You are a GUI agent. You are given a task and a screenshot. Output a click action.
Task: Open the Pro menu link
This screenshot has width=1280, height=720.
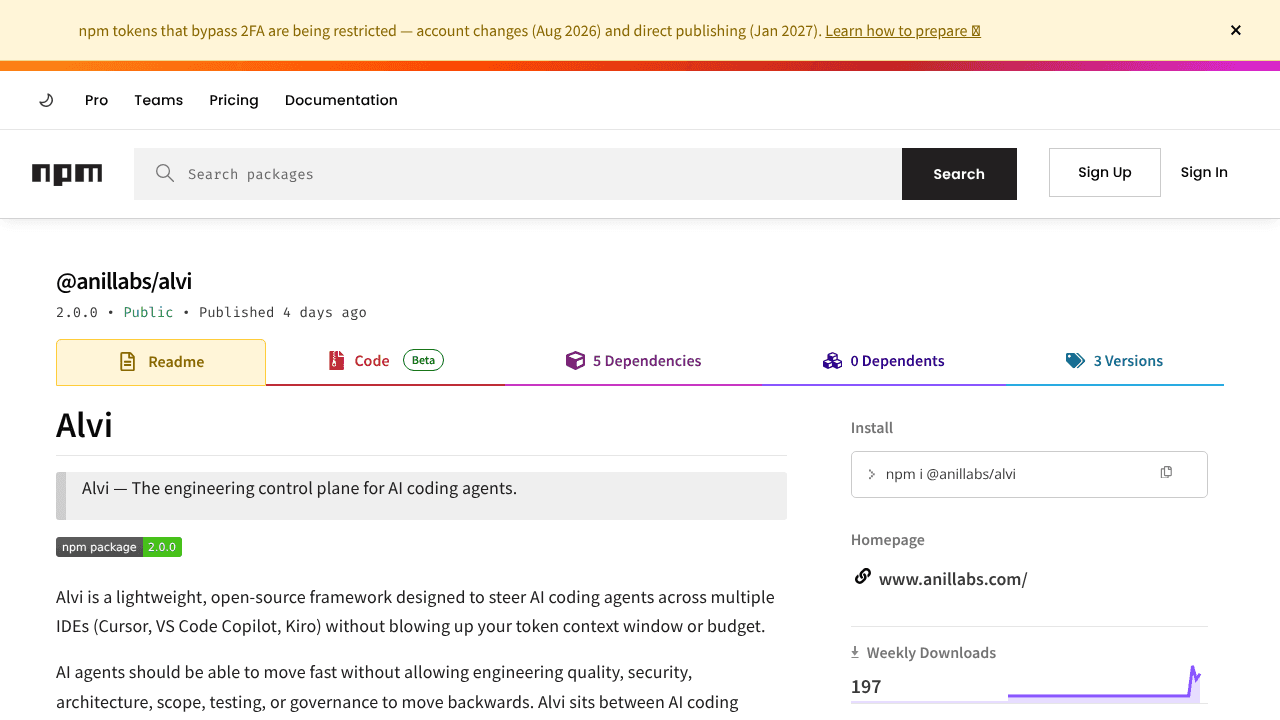pyautogui.click(x=96, y=100)
